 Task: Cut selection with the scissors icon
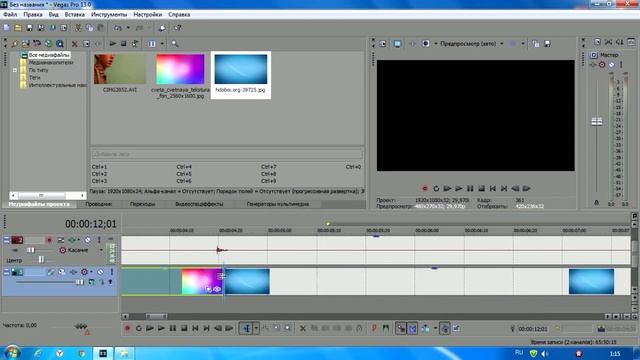[78, 28]
